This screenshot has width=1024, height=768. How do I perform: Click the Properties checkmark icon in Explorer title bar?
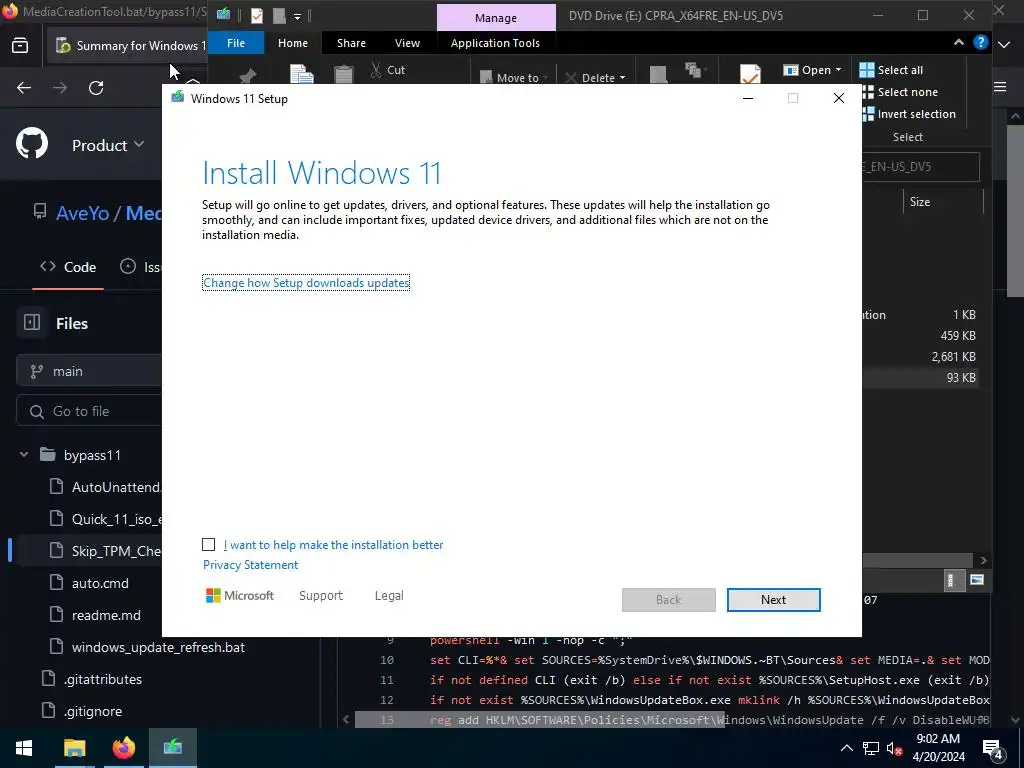(257, 15)
